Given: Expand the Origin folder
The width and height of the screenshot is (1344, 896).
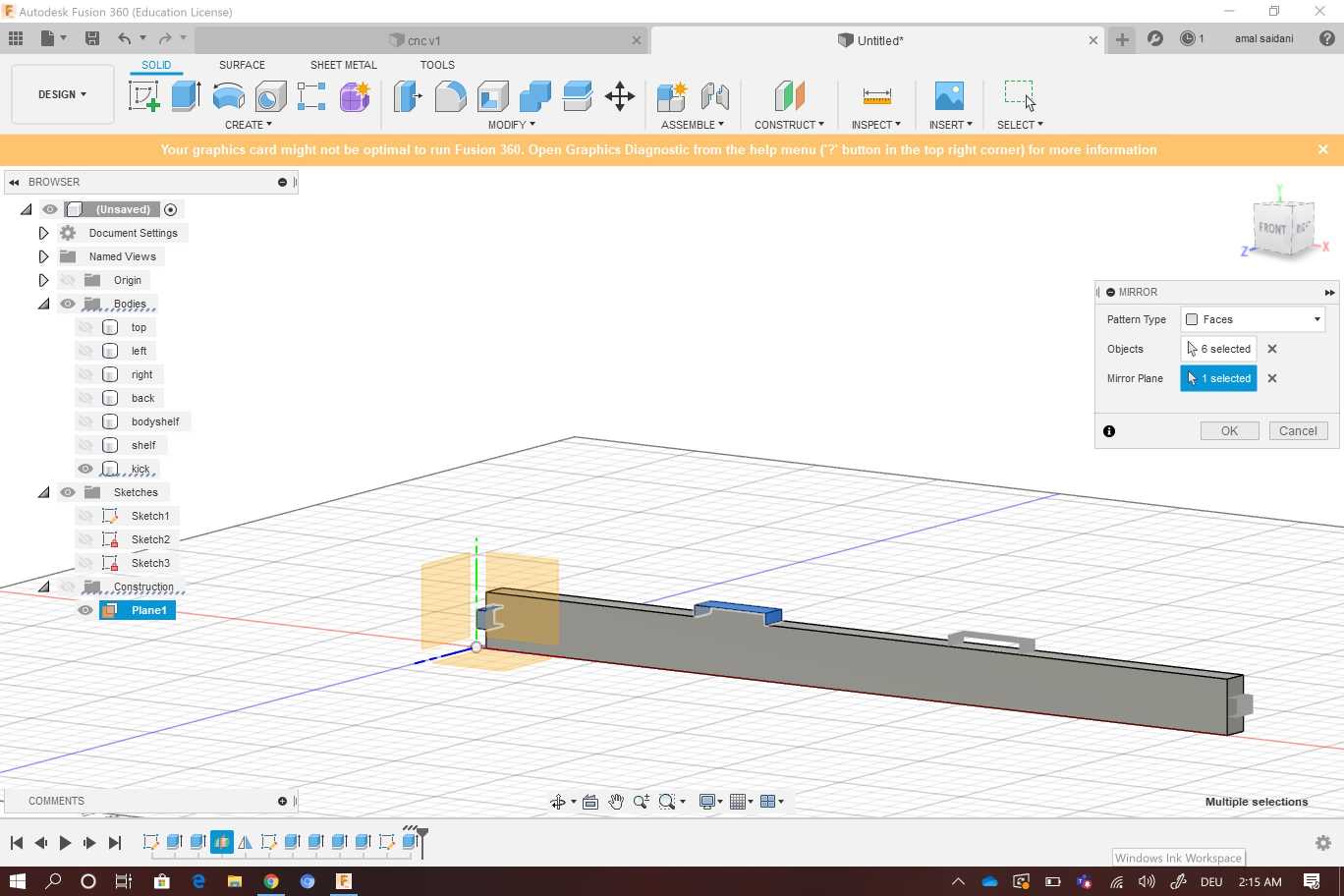Looking at the screenshot, I should pos(43,280).
